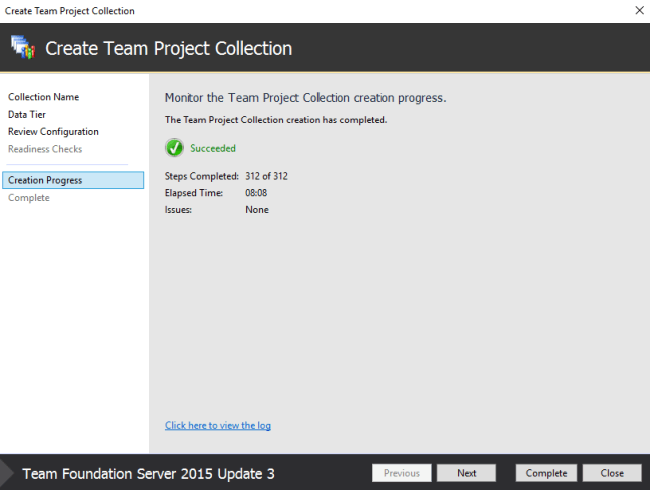The width and height of the screenshot is (650, 490).
Task: Click 'The Team Project Collection creation has completed.' text
Action: tap(276, 120)
